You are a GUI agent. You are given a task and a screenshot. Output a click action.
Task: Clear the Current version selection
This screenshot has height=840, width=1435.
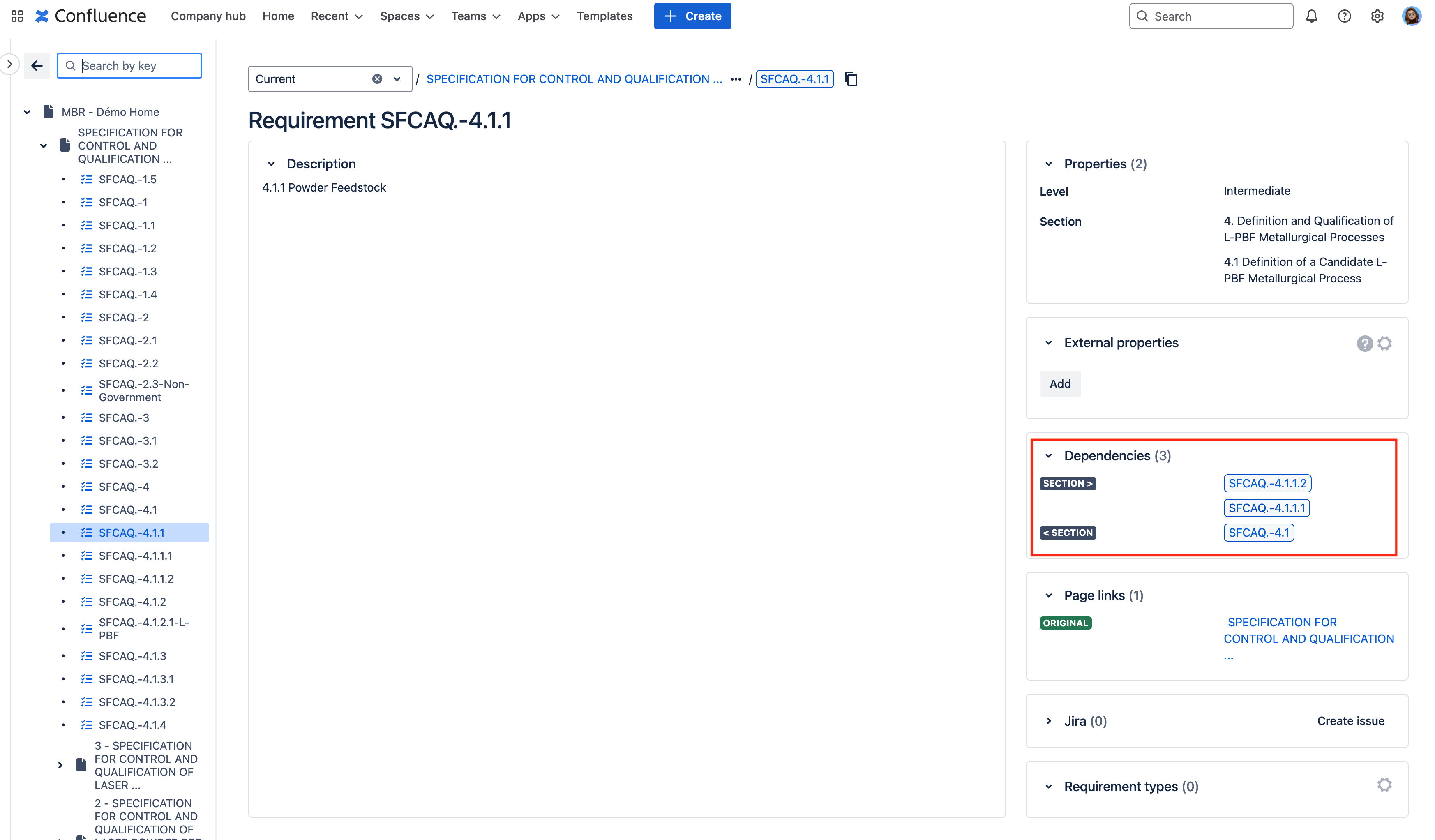point(377,79)
